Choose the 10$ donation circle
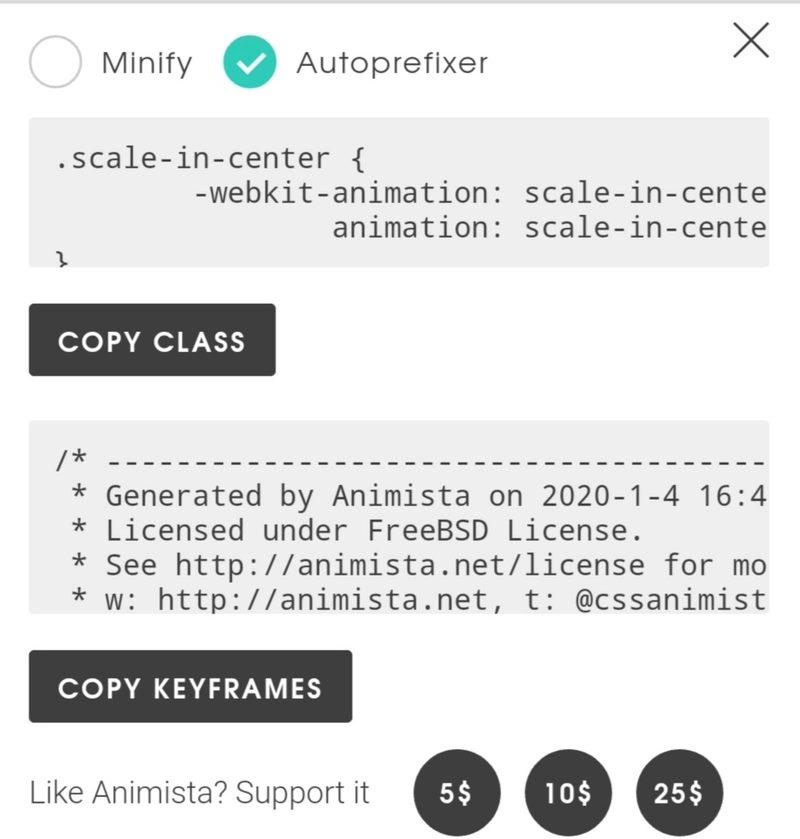This screenshot has width=800, height=839. click(568, 793)
